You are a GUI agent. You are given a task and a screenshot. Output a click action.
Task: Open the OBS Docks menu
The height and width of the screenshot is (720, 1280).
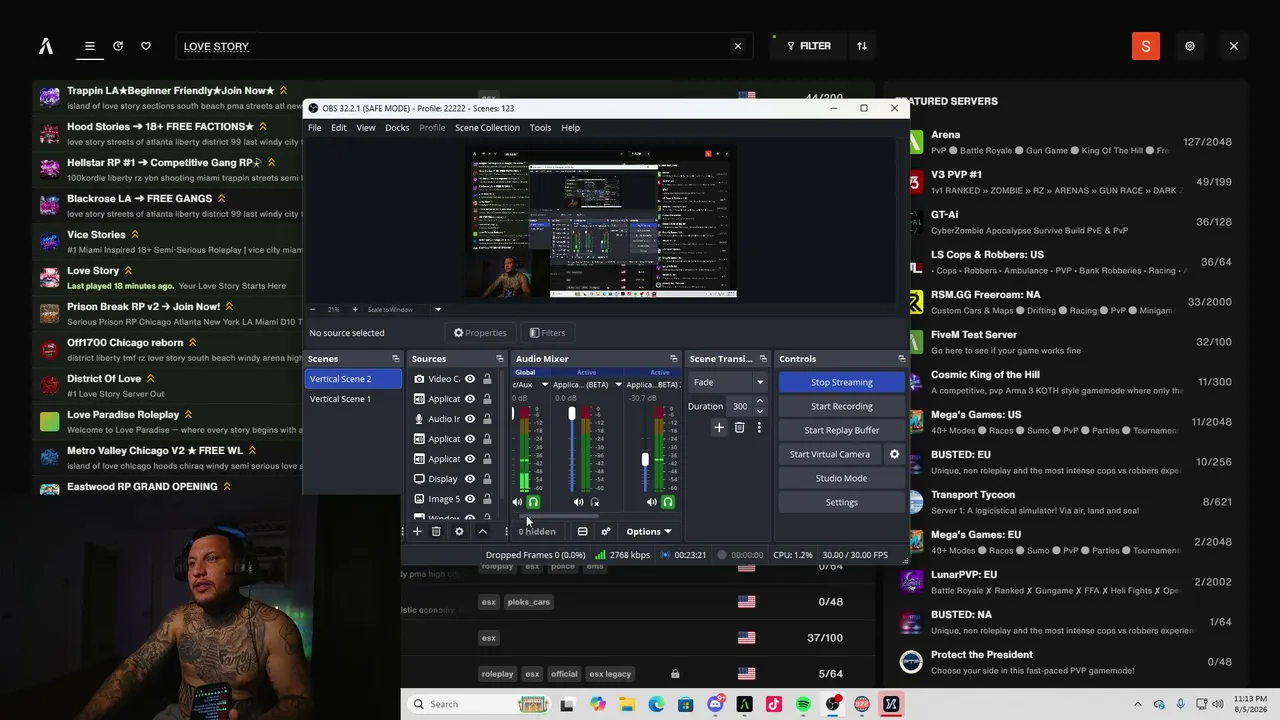[x=397, y=128]
